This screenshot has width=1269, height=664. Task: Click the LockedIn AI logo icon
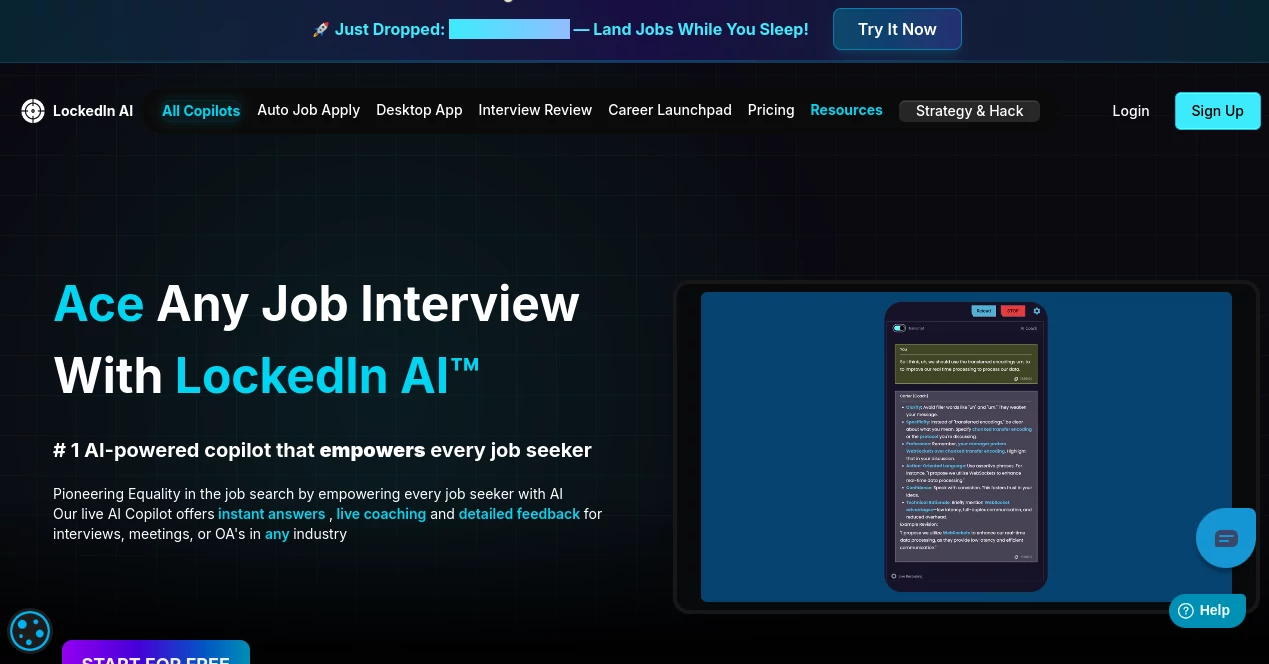click(33, 111)
